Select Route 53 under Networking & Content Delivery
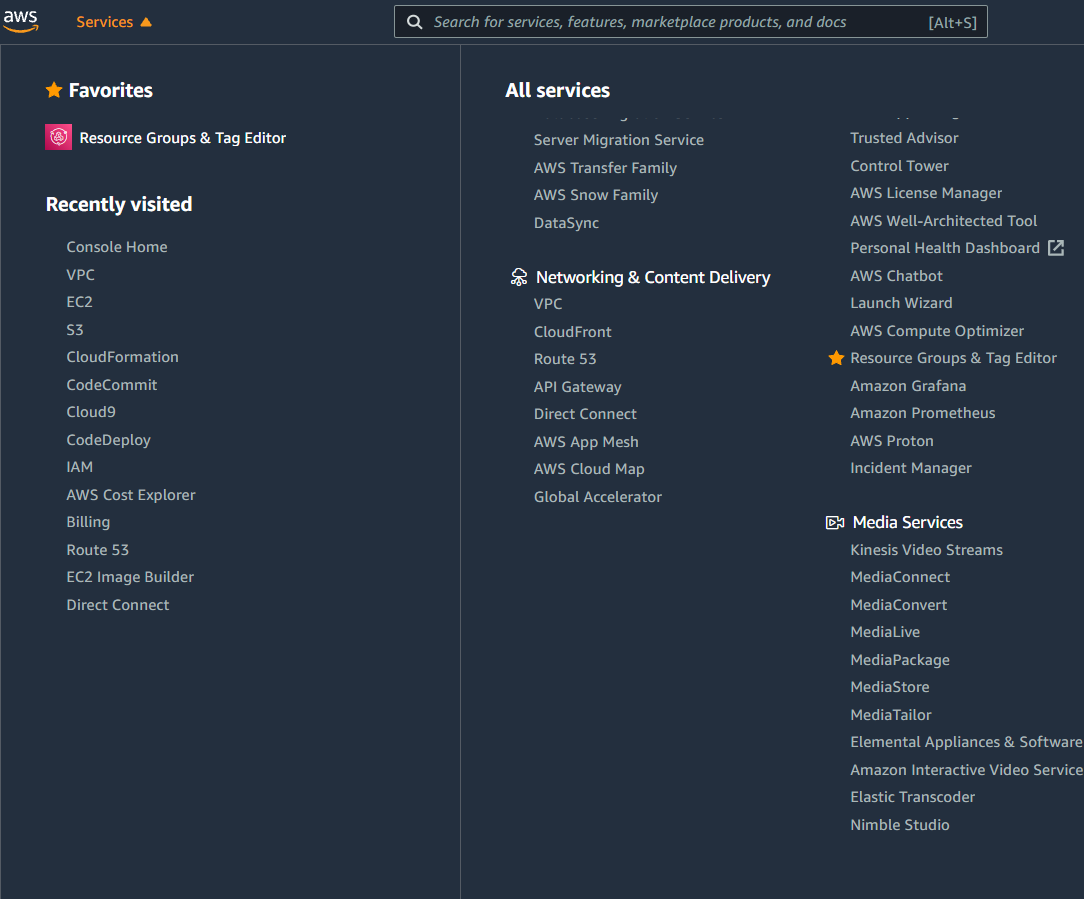Image resolution: width=1084 pixels, height=899 pixels. point(565,358)
